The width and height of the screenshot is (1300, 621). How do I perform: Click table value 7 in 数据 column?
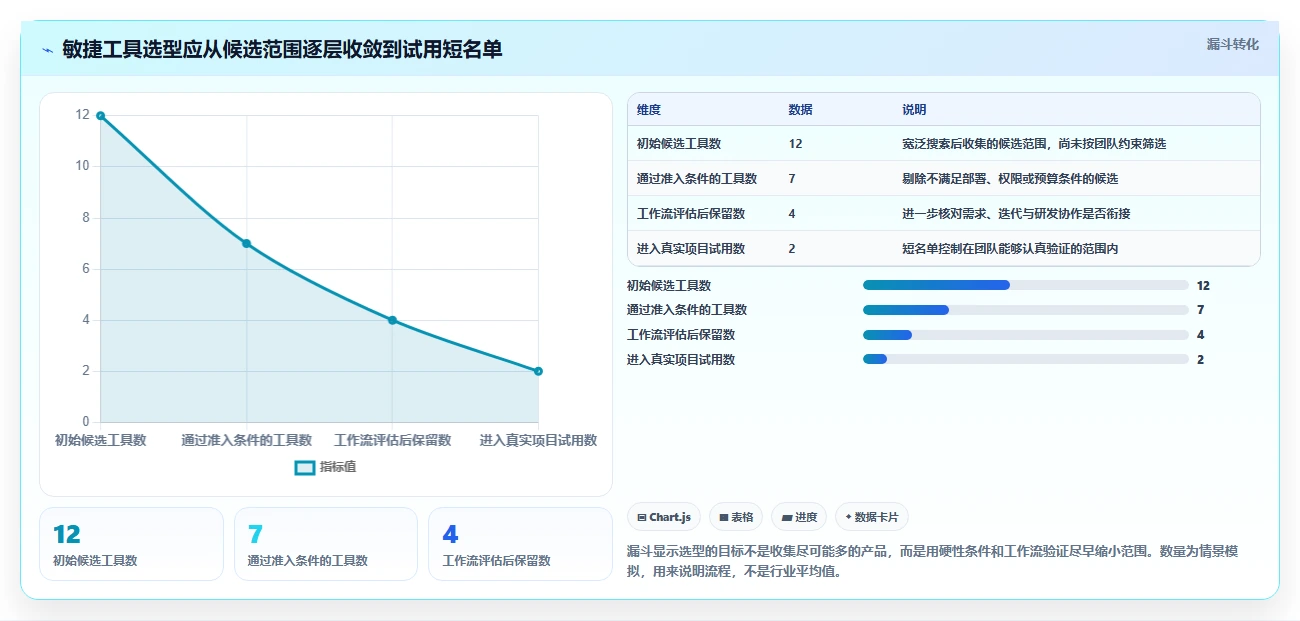(792, 179)
